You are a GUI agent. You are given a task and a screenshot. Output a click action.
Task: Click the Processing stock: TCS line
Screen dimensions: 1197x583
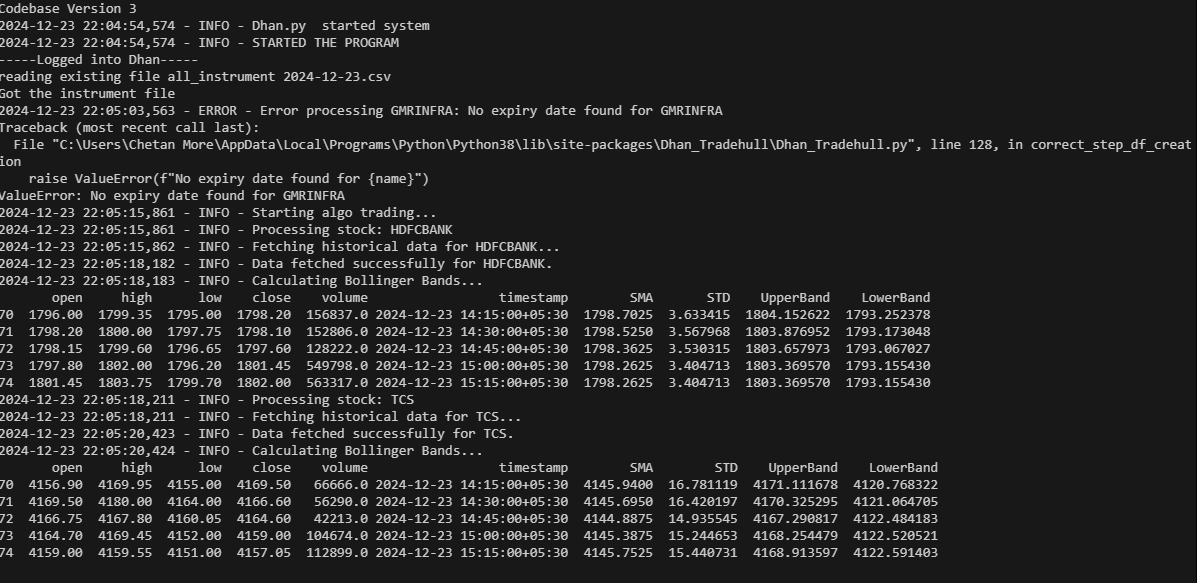tap(207, 400)
